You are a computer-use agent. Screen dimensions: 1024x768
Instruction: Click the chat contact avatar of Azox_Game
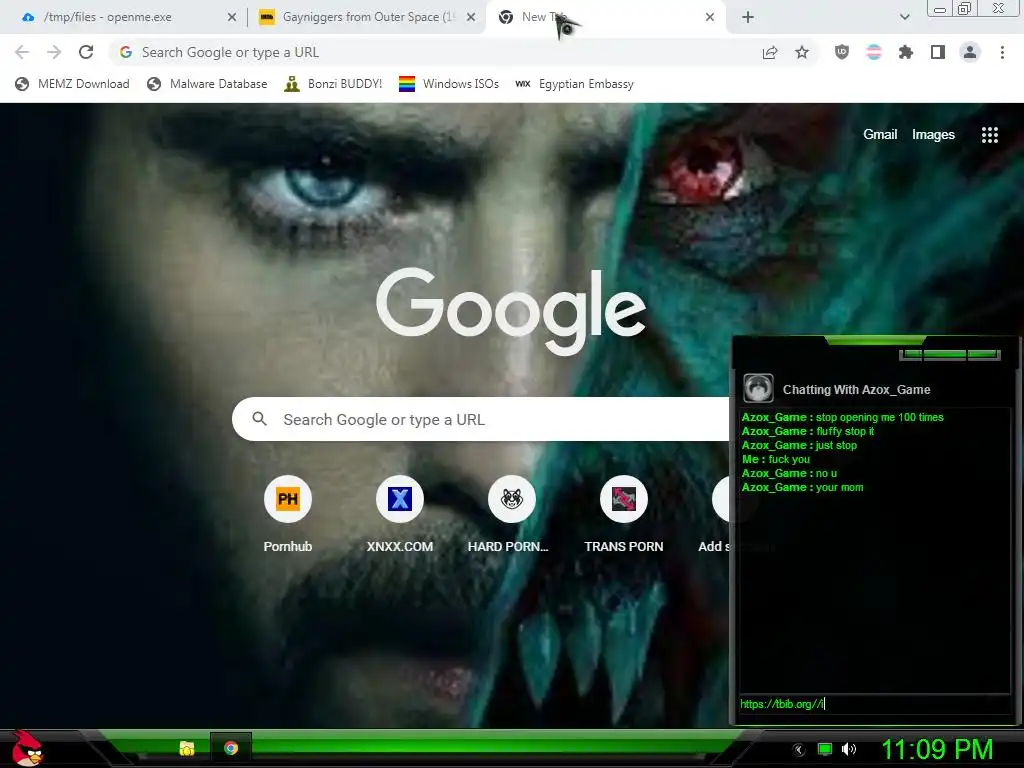click(x=758, y=389)
